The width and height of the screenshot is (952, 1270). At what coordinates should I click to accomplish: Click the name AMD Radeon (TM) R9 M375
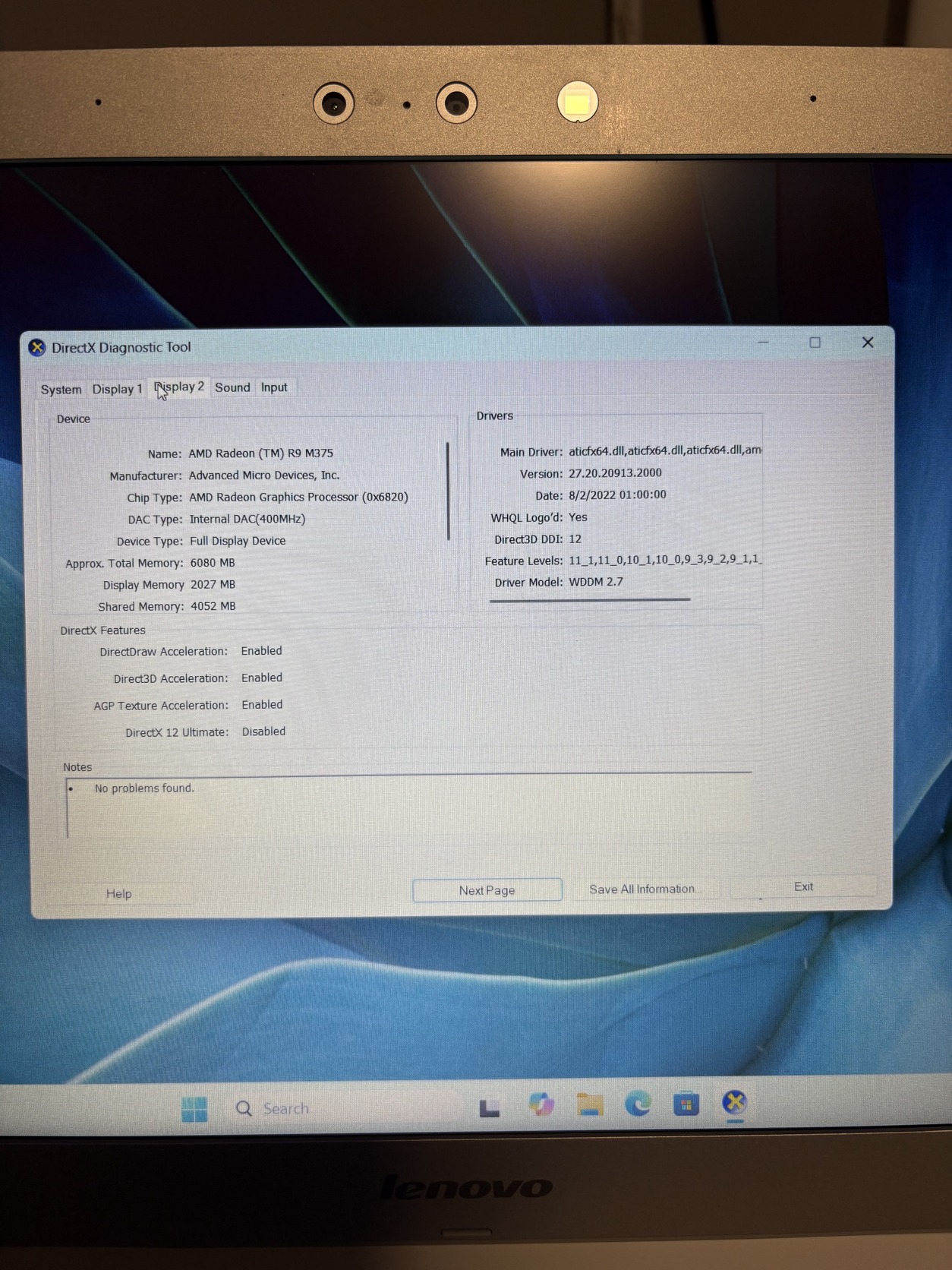pyautogui.click(x=261, y=453)
